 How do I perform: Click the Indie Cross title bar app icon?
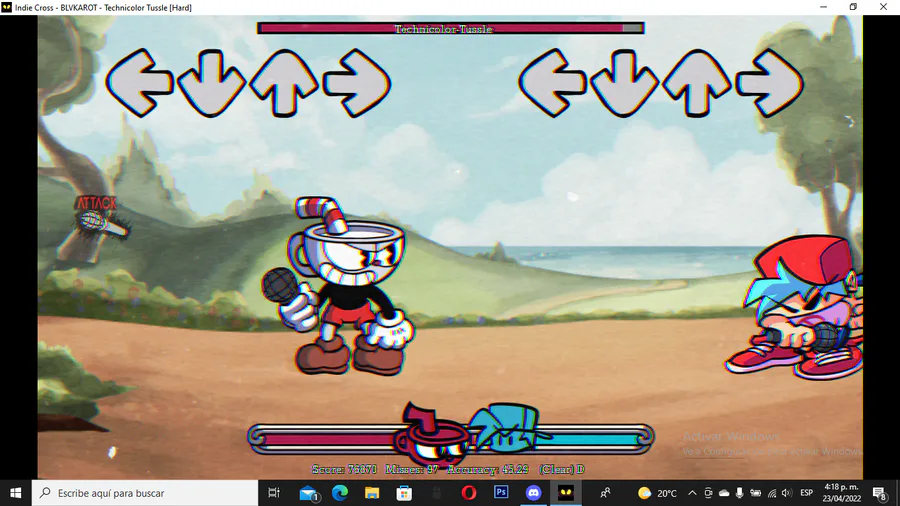pyautogui.click(x=6, y=7)
